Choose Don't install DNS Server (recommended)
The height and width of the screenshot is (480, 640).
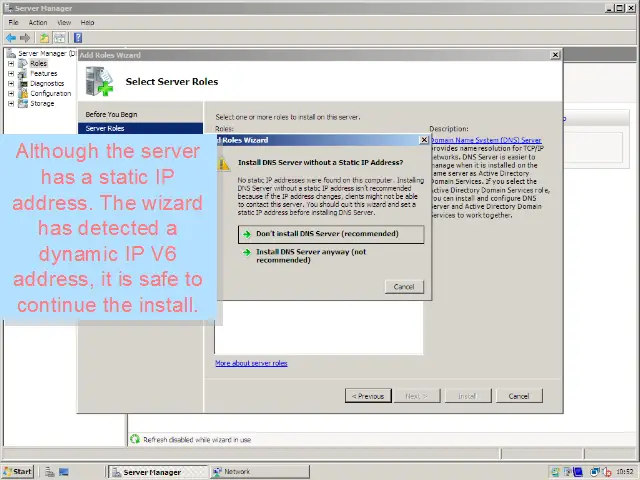tap(331, 234)
